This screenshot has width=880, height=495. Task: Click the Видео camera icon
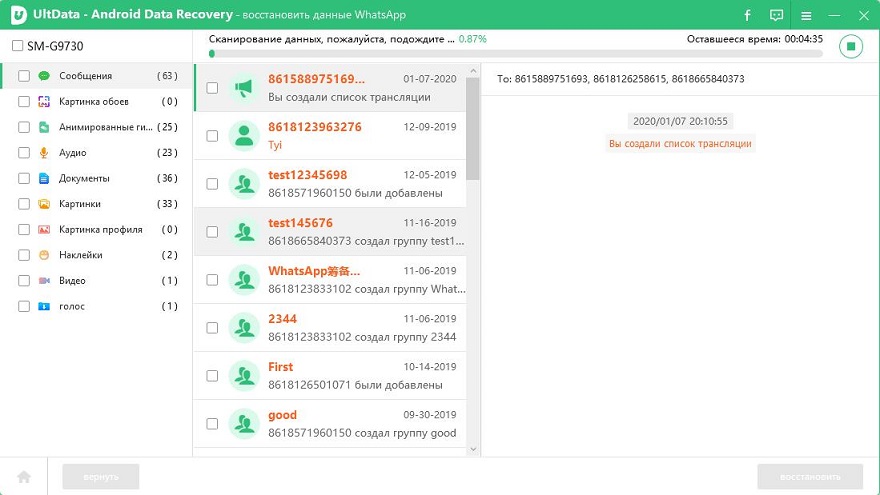[44, 281]
